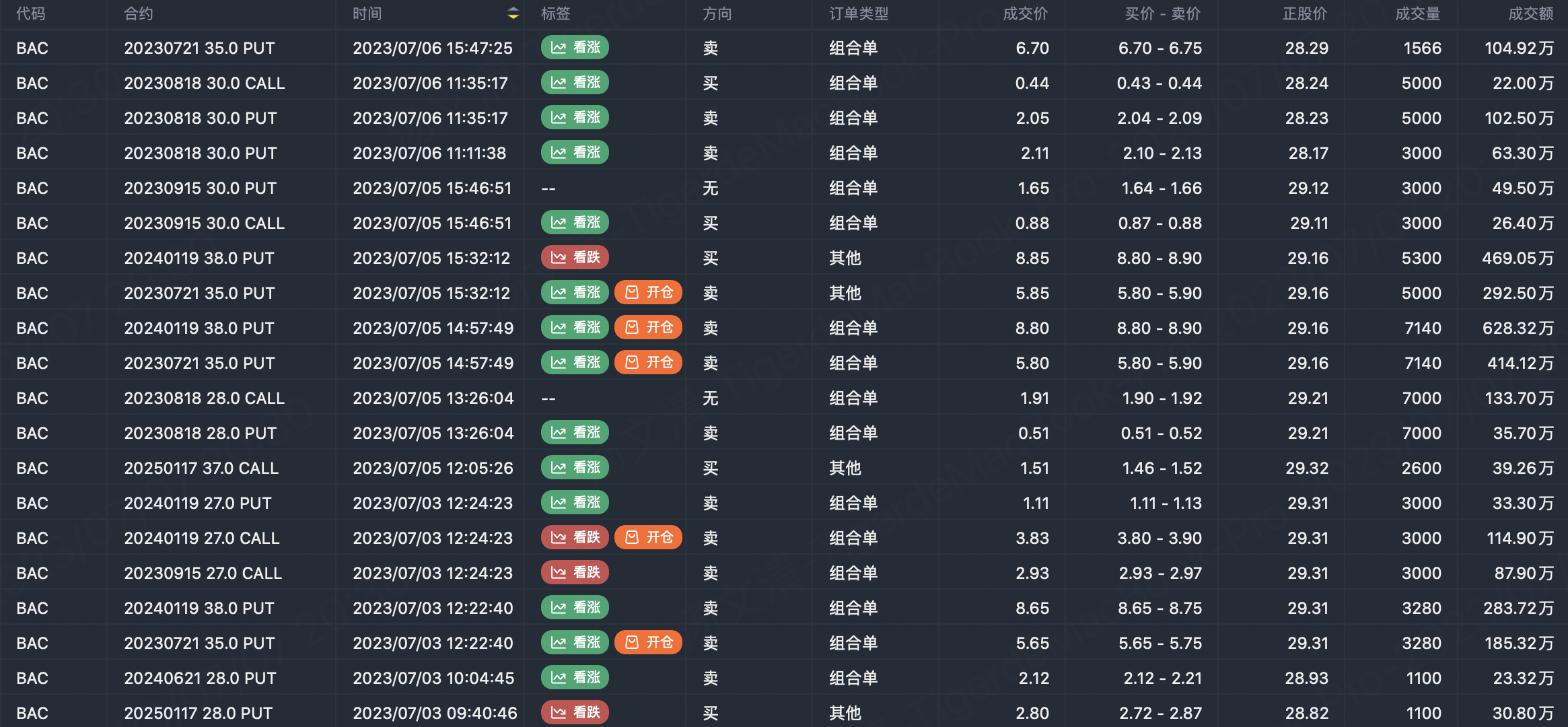Select the 20230915 30.0 PUT row with 无 direction
This screenshot has height=727, width=1568.
pos(200,188)
